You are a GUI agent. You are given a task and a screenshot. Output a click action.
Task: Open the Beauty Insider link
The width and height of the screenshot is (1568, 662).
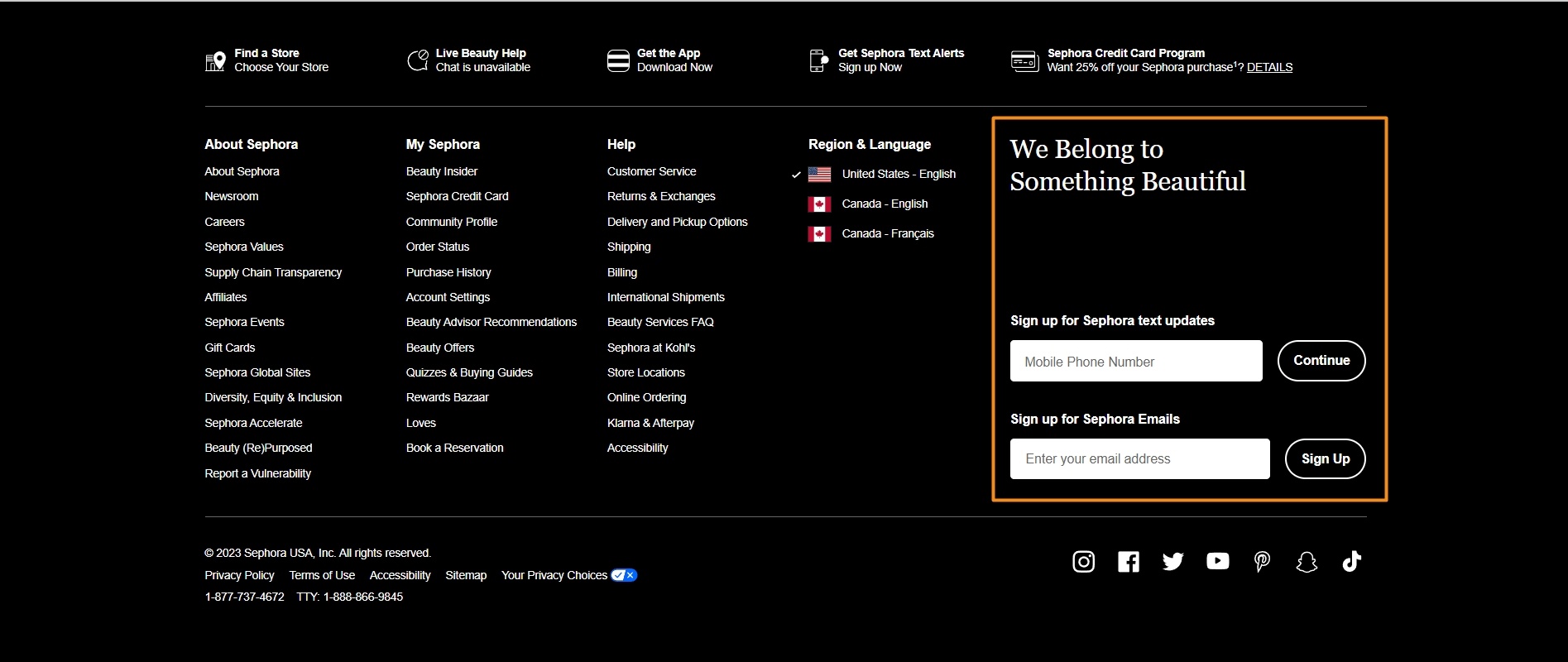pos(442,171)
